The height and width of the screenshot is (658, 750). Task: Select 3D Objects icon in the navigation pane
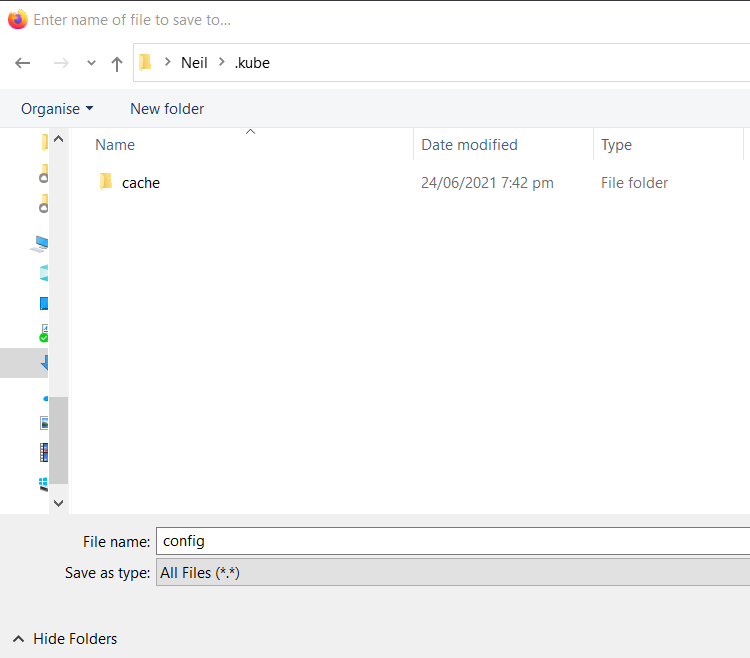44,274
